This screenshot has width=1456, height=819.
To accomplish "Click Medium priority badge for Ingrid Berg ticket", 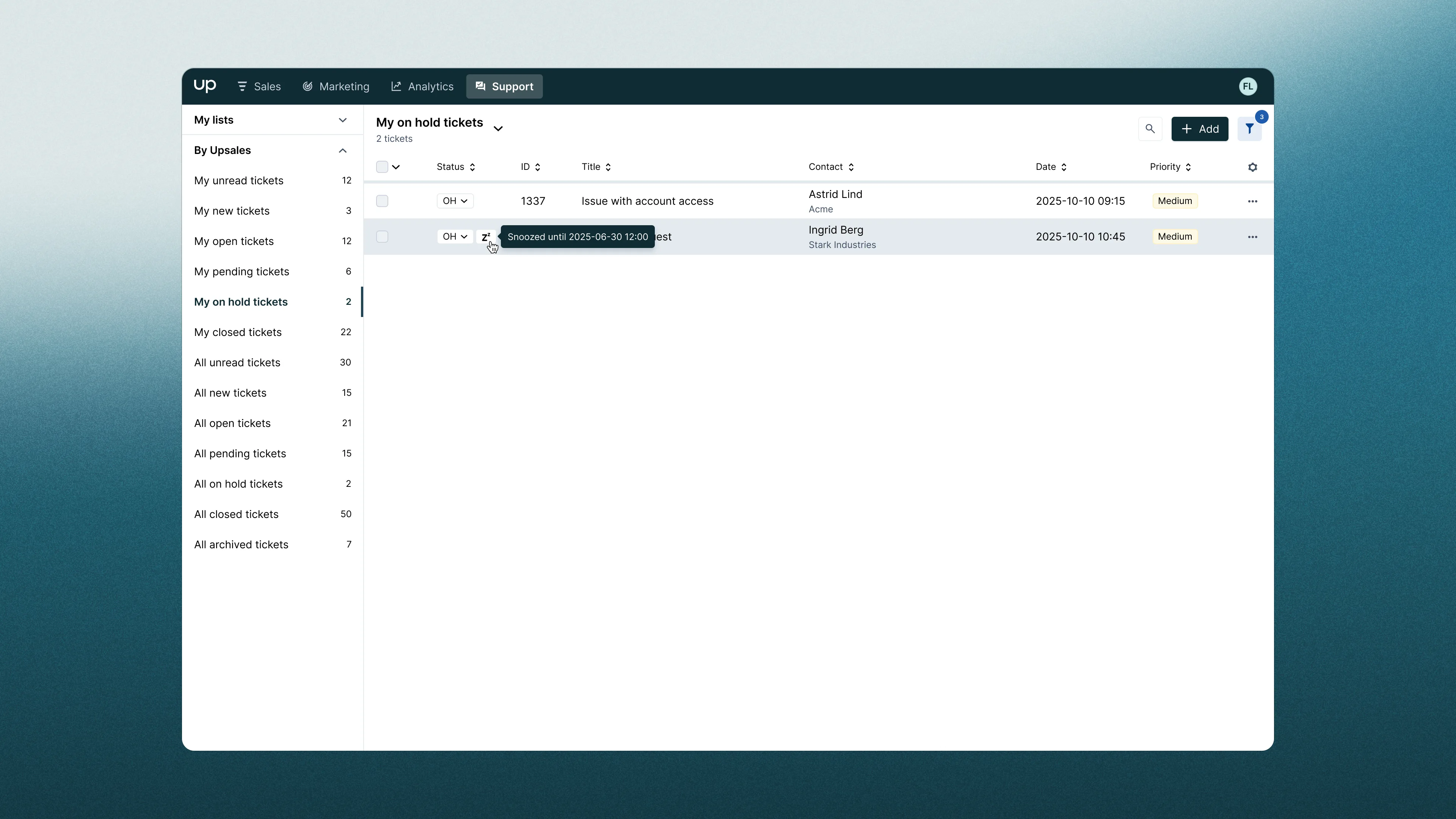I will (x=1175, y=236).
